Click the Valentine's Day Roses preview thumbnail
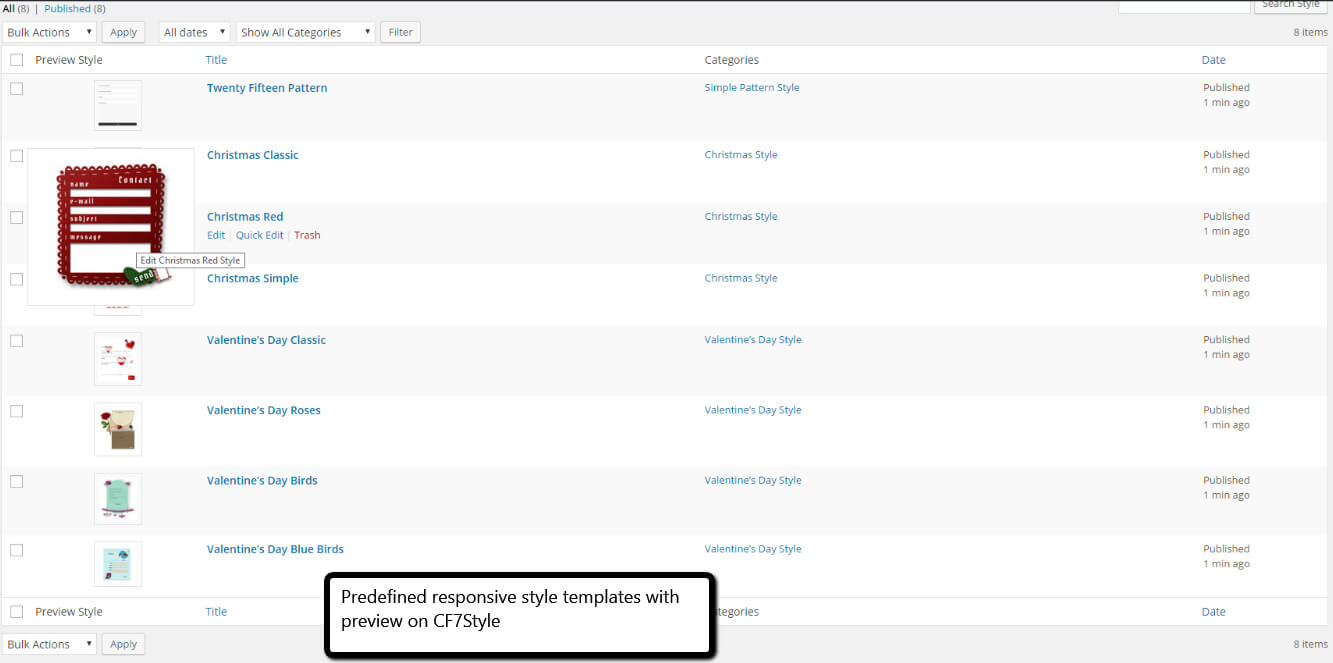The width and height of the screenshot is (1333, 663). coord(117,429)
